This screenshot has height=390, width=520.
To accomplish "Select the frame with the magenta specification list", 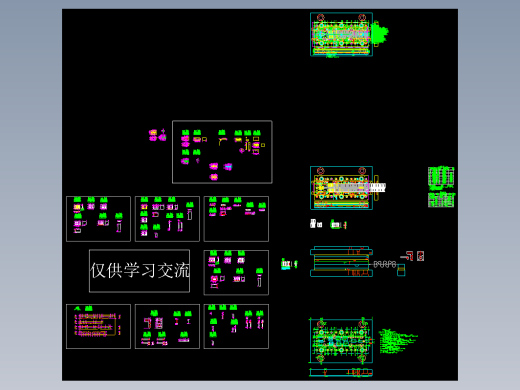I will pyautogui.click(x=98, y=326).
